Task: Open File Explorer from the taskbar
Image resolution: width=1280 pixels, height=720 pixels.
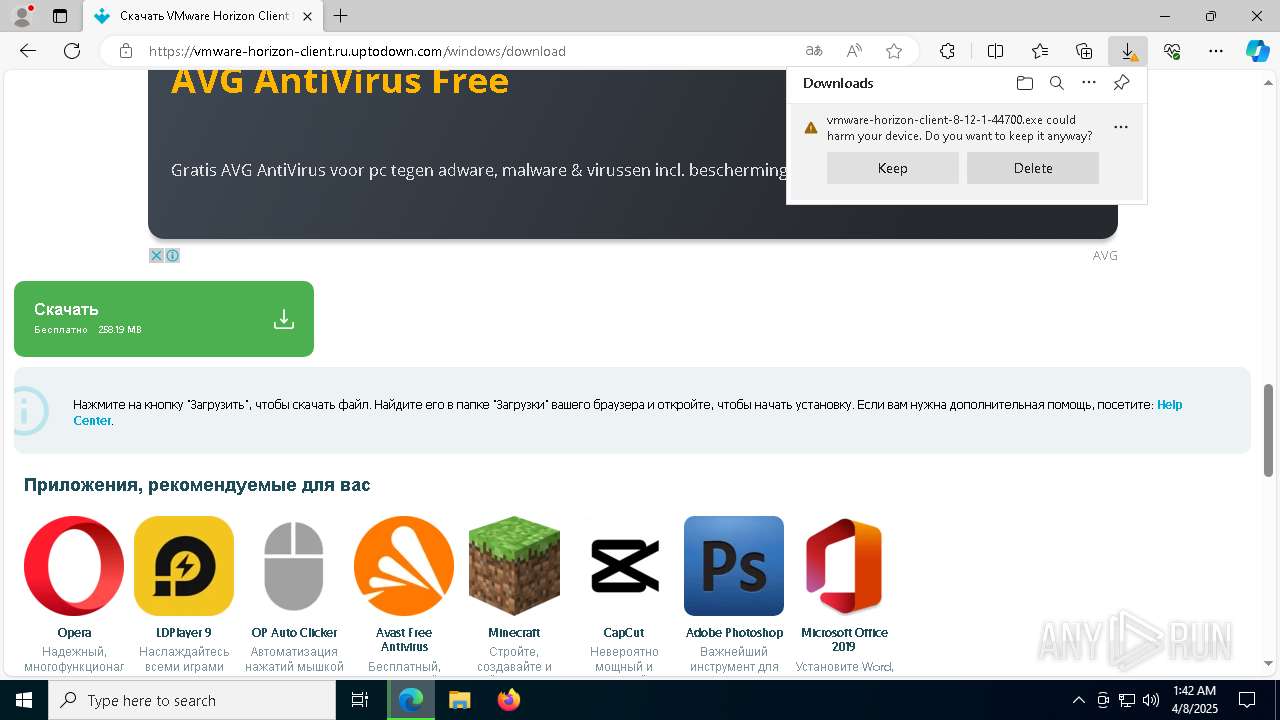Action: pyautogui.click(x=459, y=700)
